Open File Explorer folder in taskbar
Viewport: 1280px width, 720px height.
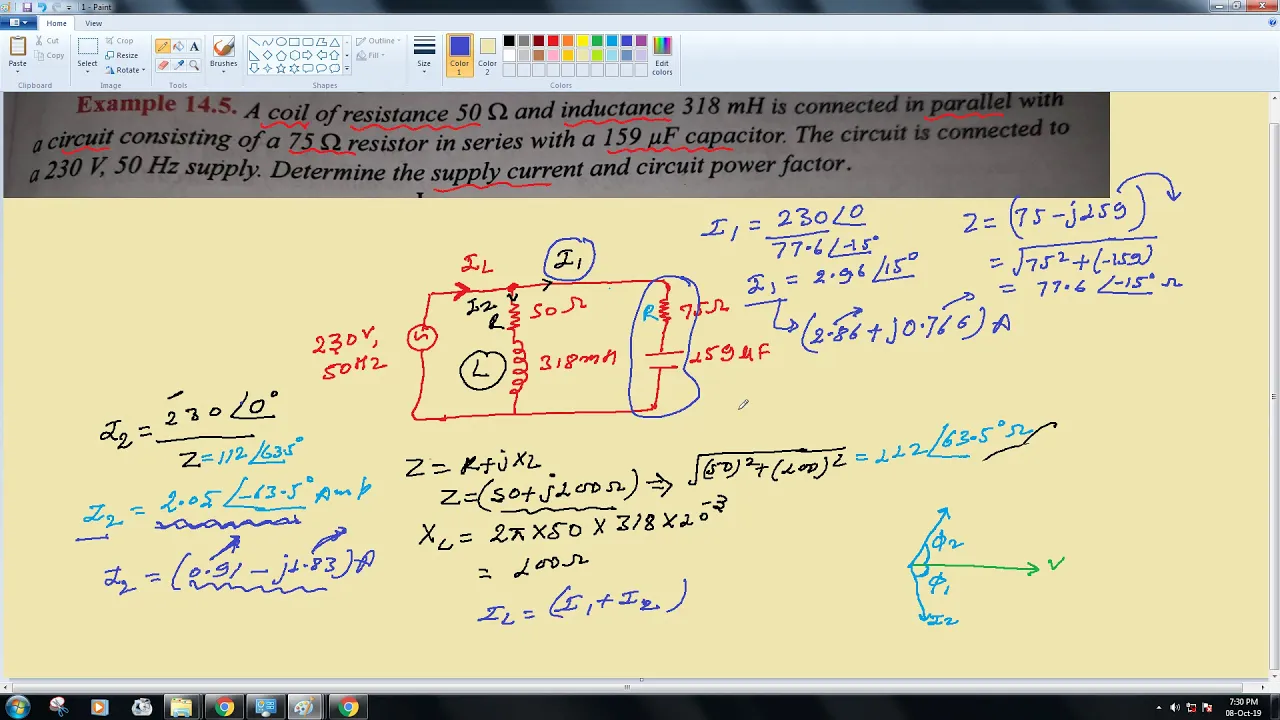point(181,707)
